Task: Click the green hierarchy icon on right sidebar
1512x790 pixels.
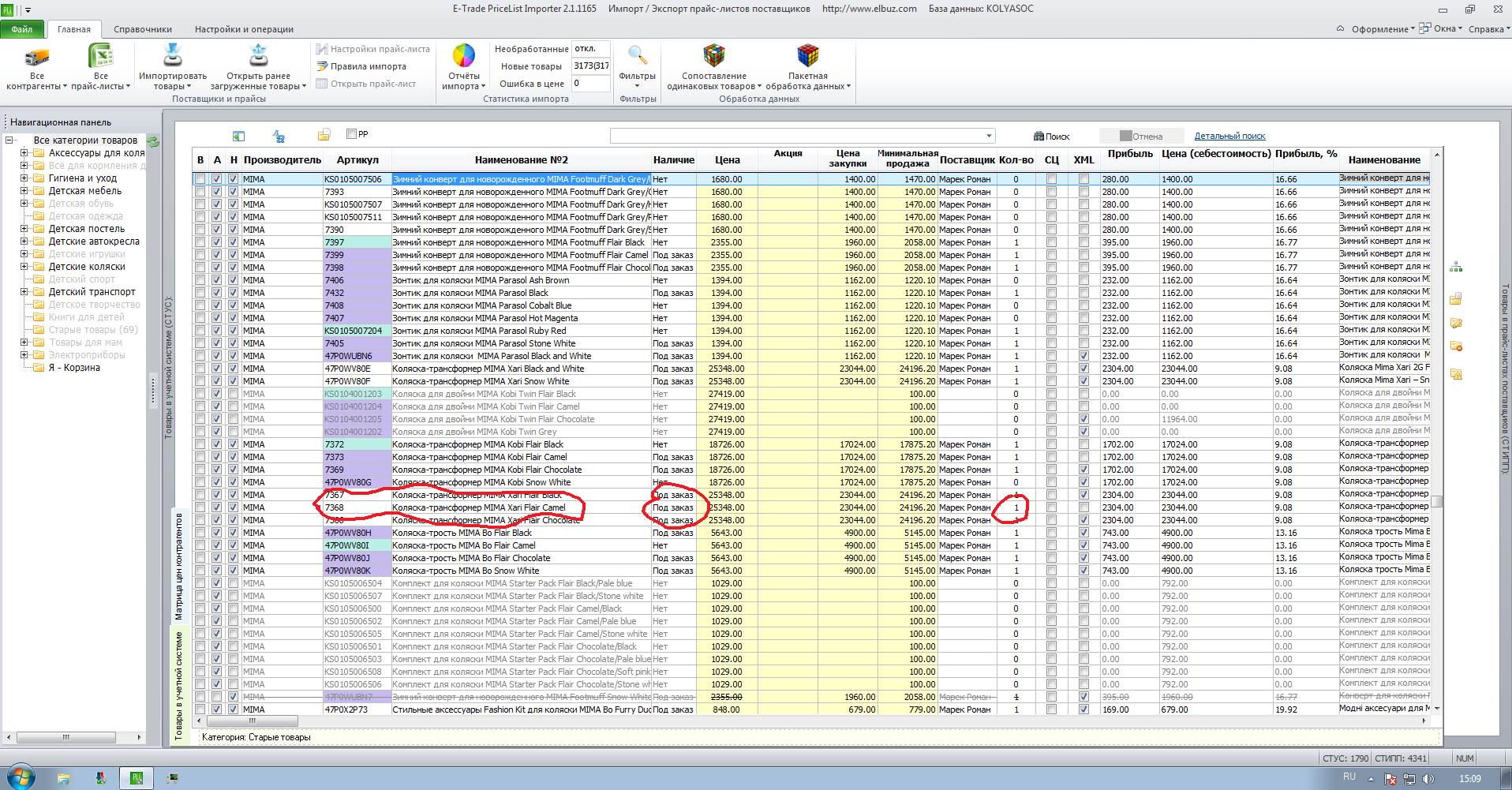Action: [1456, 267]
